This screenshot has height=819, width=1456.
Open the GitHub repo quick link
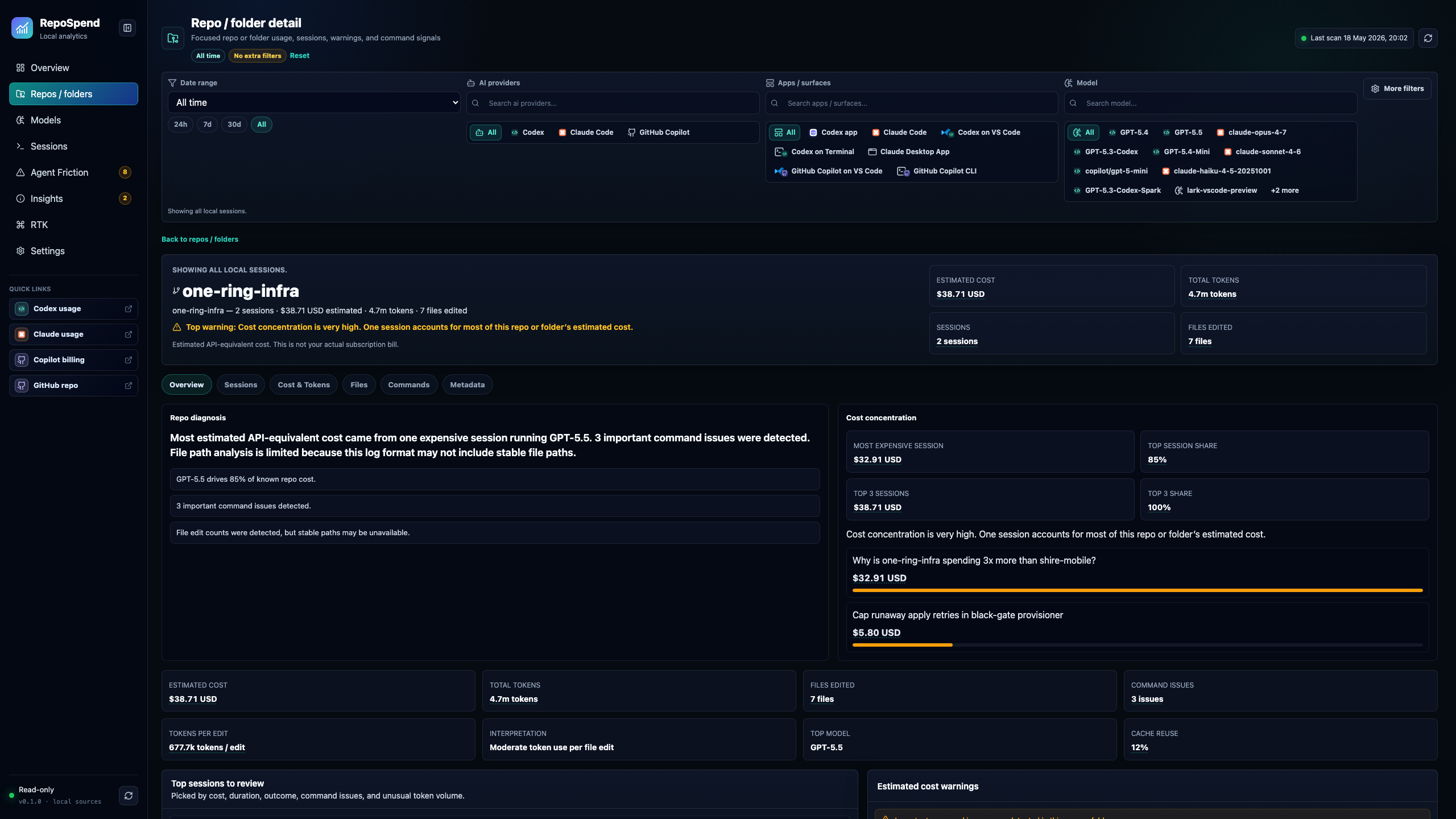[x=73, y=386]
